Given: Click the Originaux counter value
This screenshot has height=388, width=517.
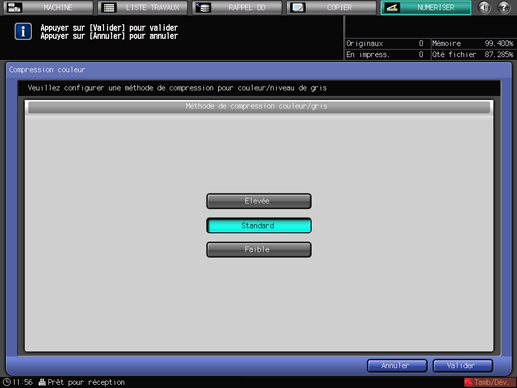Looking at the screenshot, I should pyautogui.click(x=421, y=43).
